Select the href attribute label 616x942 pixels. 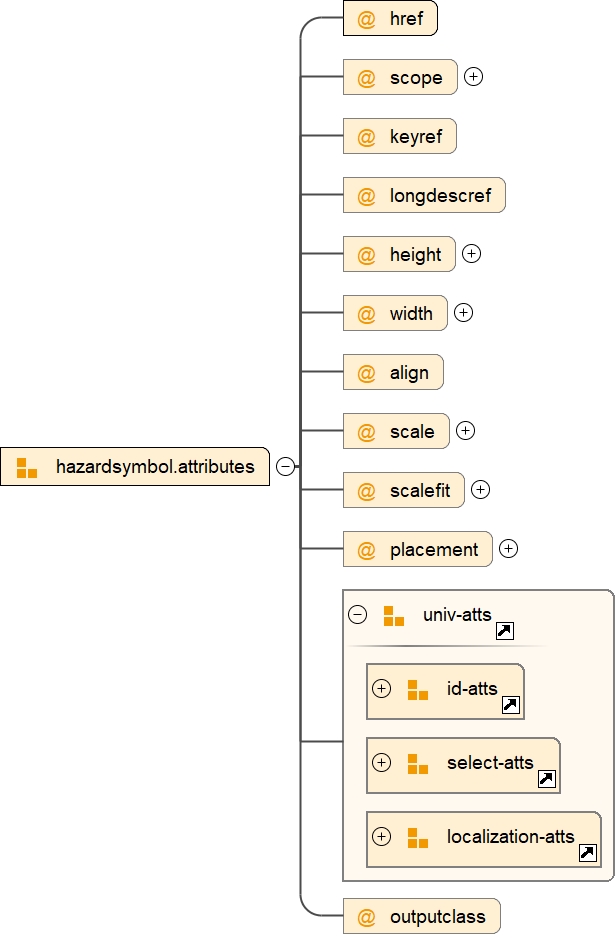click(406, 19)
